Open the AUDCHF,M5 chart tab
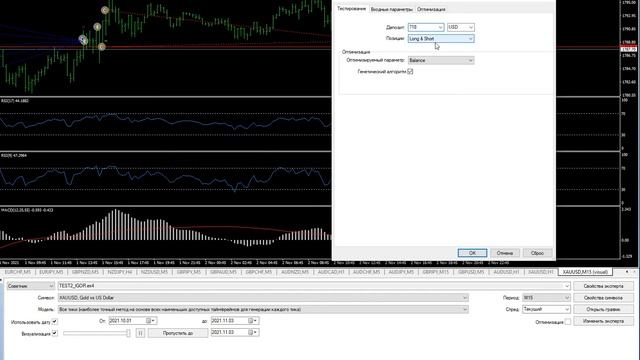The height and width of the screenshot is (360, 640). click(x=366, y=272)
